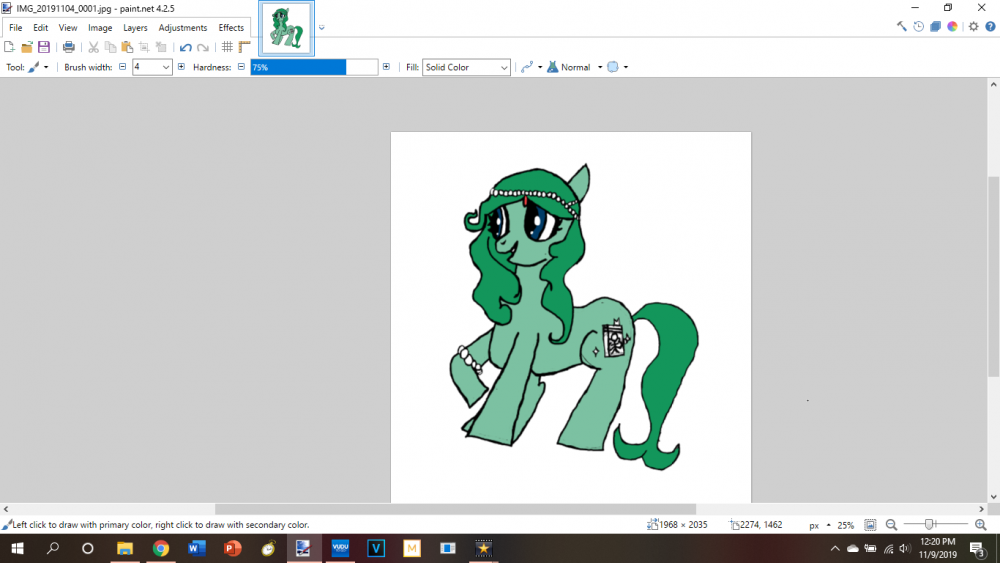Click the Copy icon
The width and height of the screenshot is (1000, 563).
pyautogui.click(x=110, y=47)
